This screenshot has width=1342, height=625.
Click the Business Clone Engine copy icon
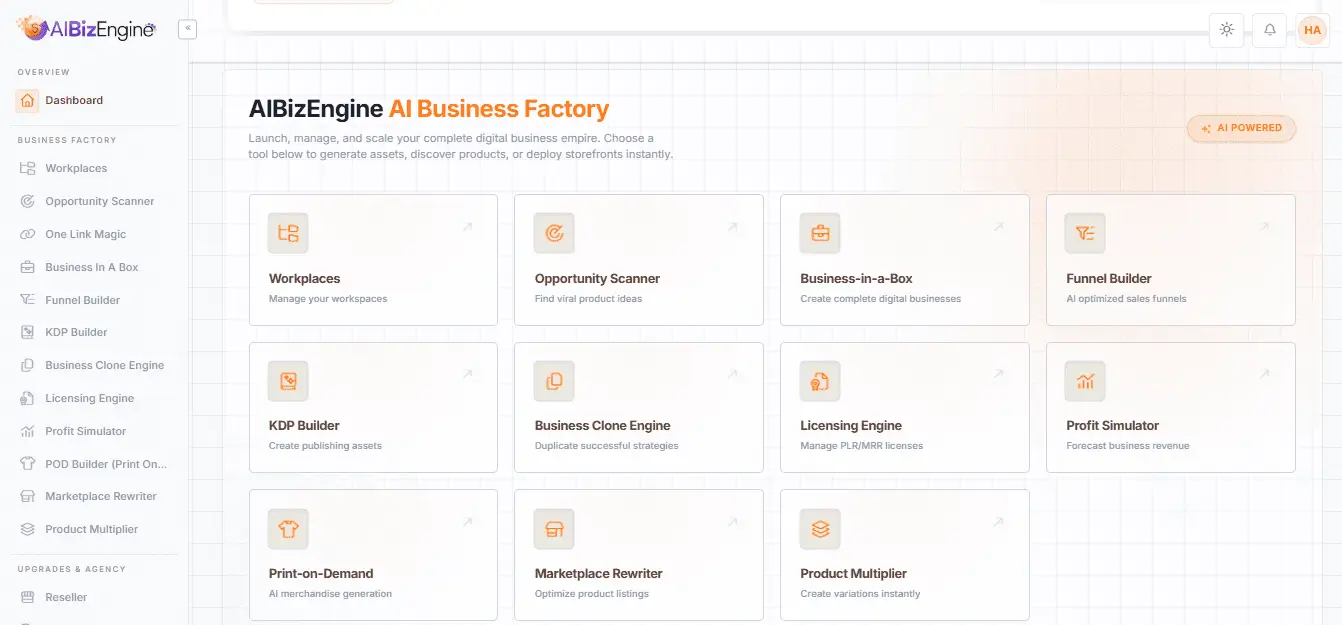[554, 381]
